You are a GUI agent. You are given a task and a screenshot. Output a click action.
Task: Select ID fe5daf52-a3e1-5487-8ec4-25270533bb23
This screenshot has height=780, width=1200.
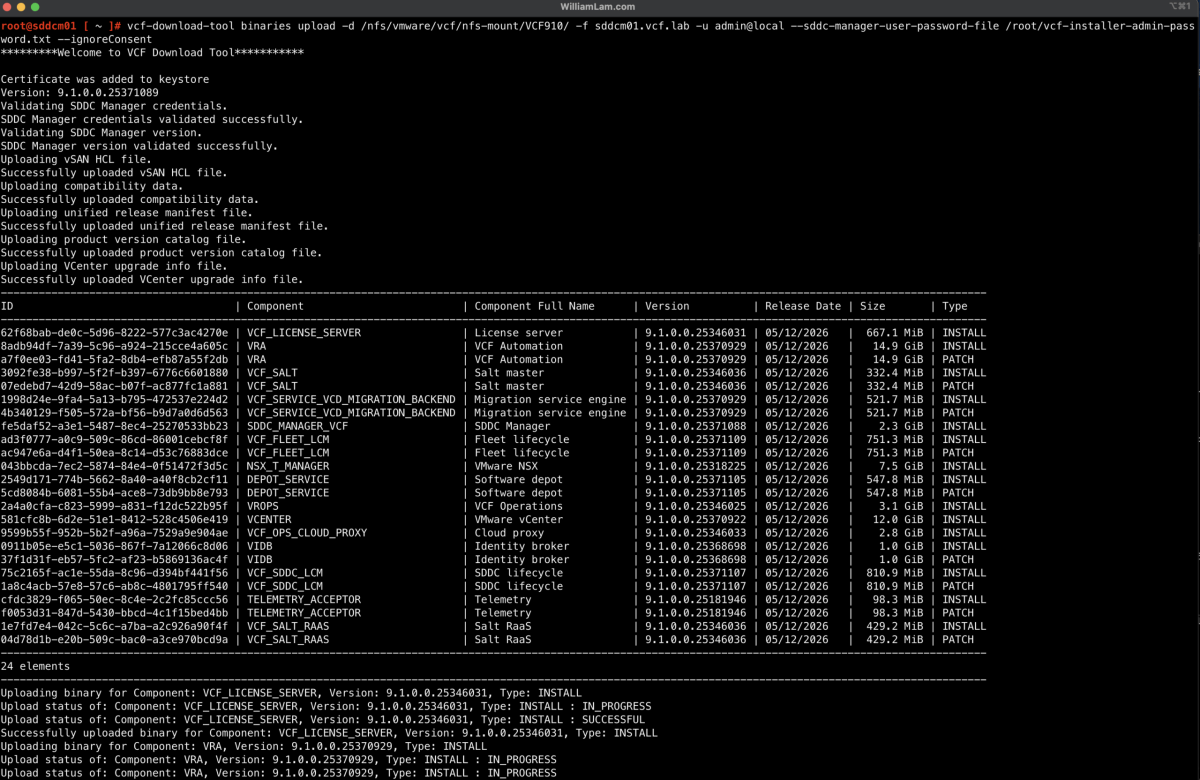pyautogui.click(x=114, y=426)
